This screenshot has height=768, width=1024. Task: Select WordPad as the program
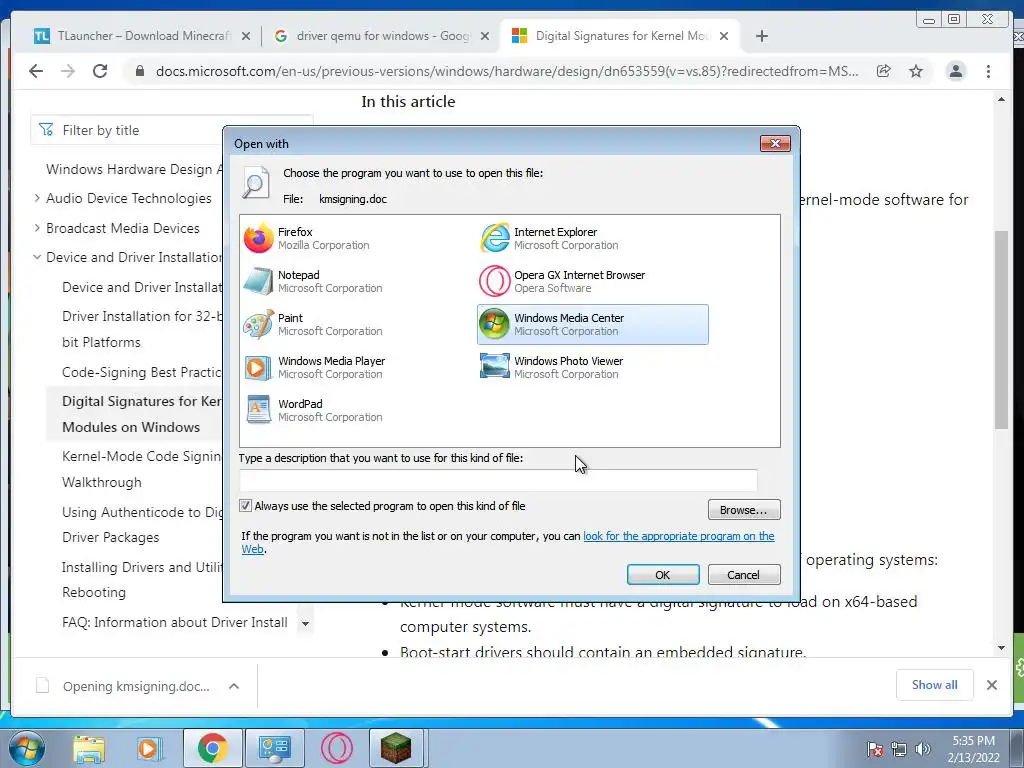point(313,410)
